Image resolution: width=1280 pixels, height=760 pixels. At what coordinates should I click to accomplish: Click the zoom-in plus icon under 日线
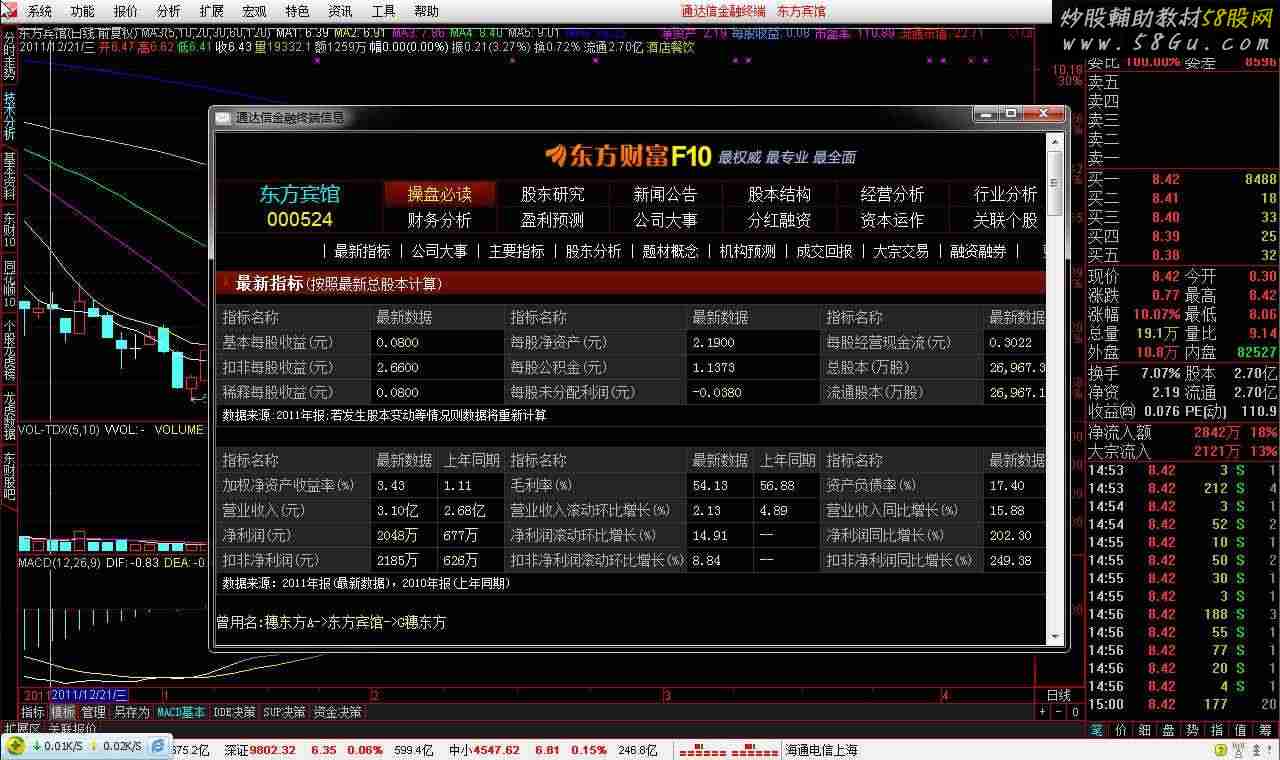click(1043, 712)
